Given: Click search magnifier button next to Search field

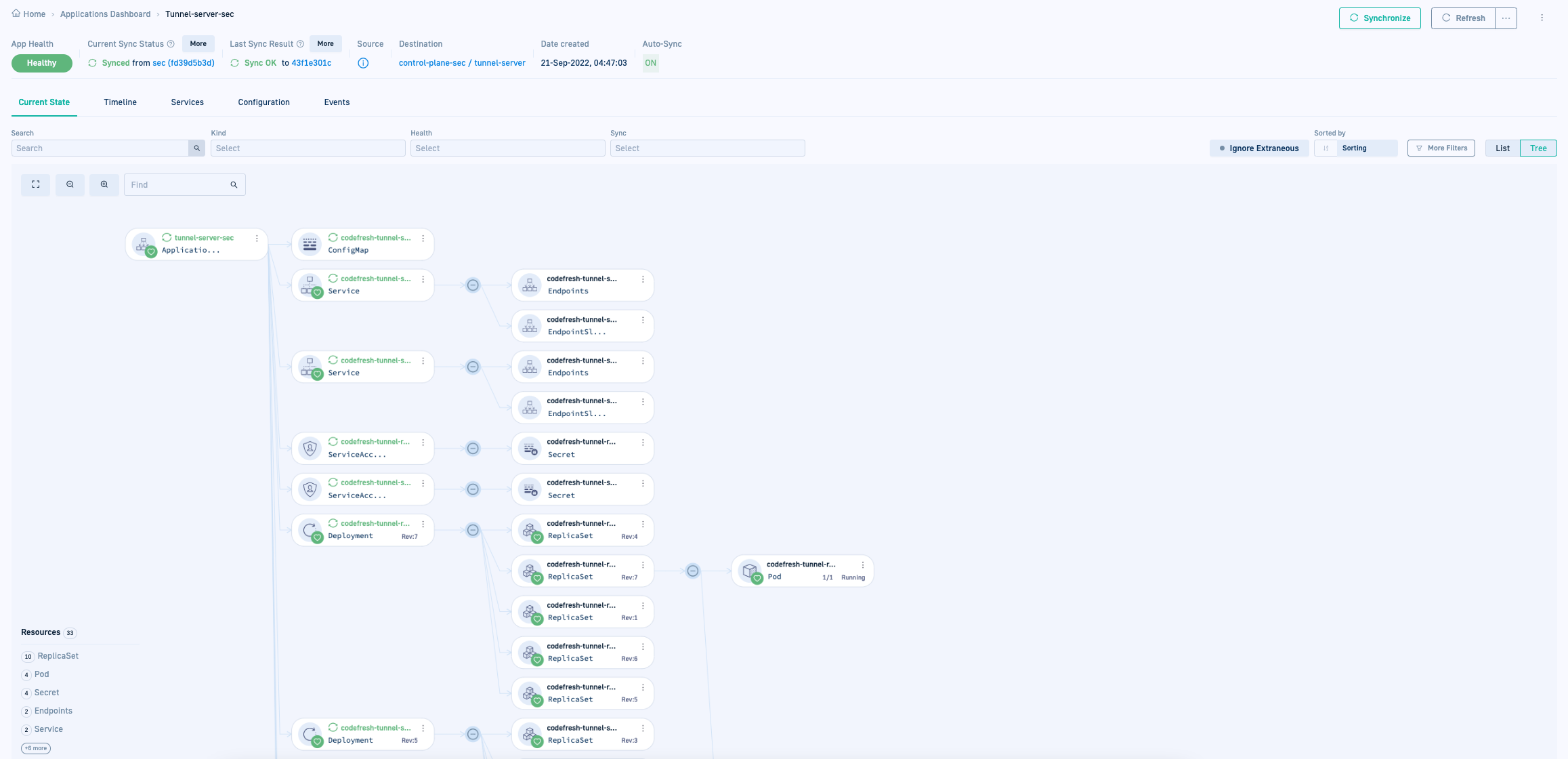Looking at the screenshot, I should tap(196, 148).
